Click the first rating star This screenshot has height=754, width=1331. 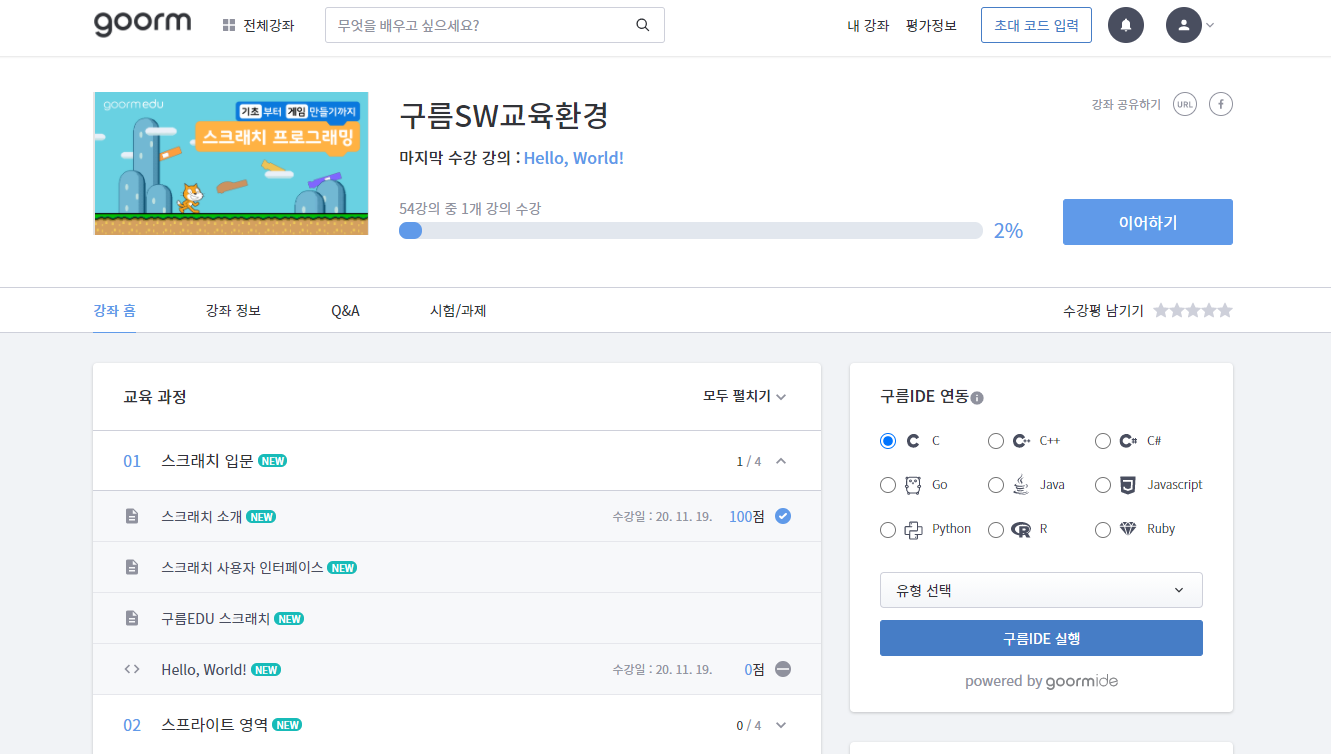pos(1161,311)
